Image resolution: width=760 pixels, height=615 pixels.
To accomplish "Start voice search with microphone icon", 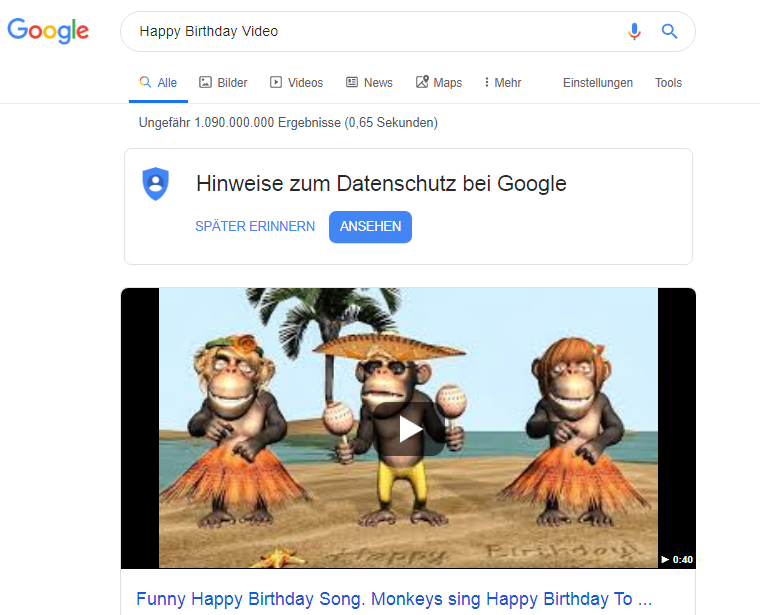I will (634, 31).
